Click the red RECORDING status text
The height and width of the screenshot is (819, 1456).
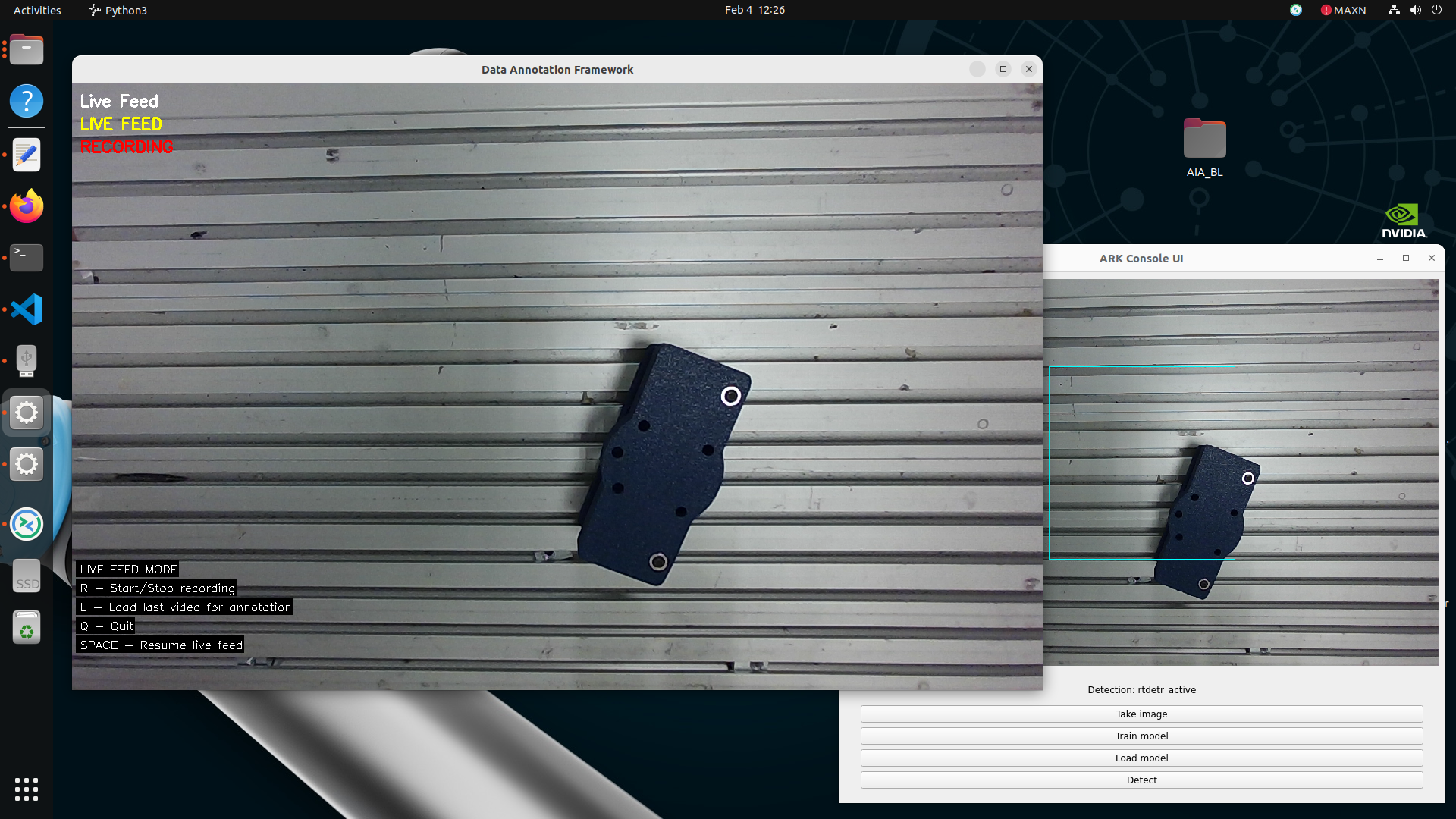point(127,146)
